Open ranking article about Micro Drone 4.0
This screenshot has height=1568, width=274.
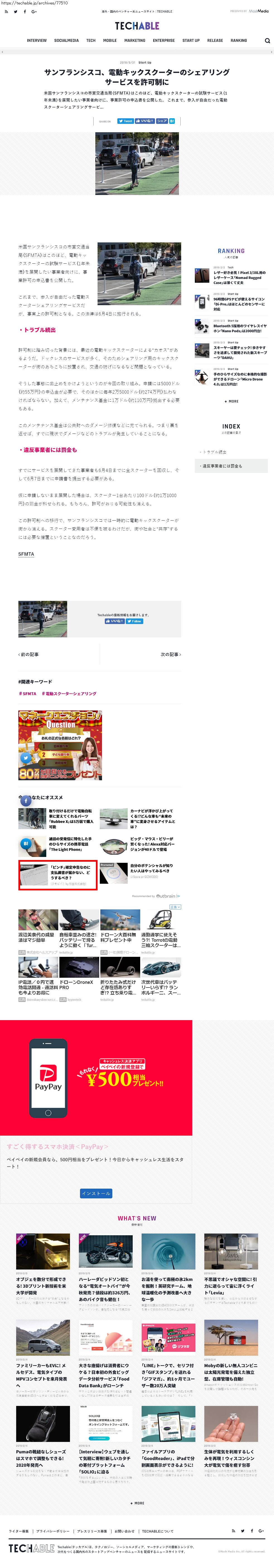(x=231, y=377)
